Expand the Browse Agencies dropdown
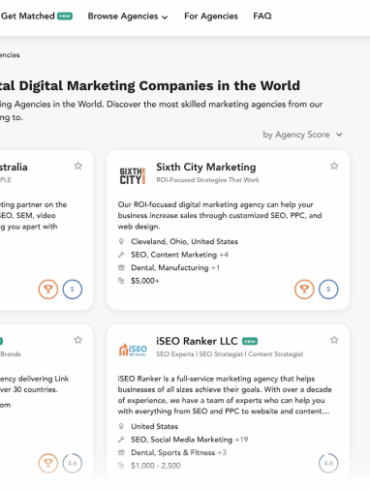The height and width of the screenshot is (490, 370). tap(128, 16)
